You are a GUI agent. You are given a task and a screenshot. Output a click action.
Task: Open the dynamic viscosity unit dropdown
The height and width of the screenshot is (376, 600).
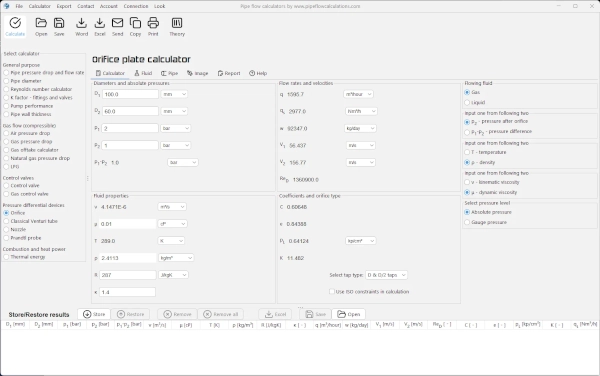point(172,224)
